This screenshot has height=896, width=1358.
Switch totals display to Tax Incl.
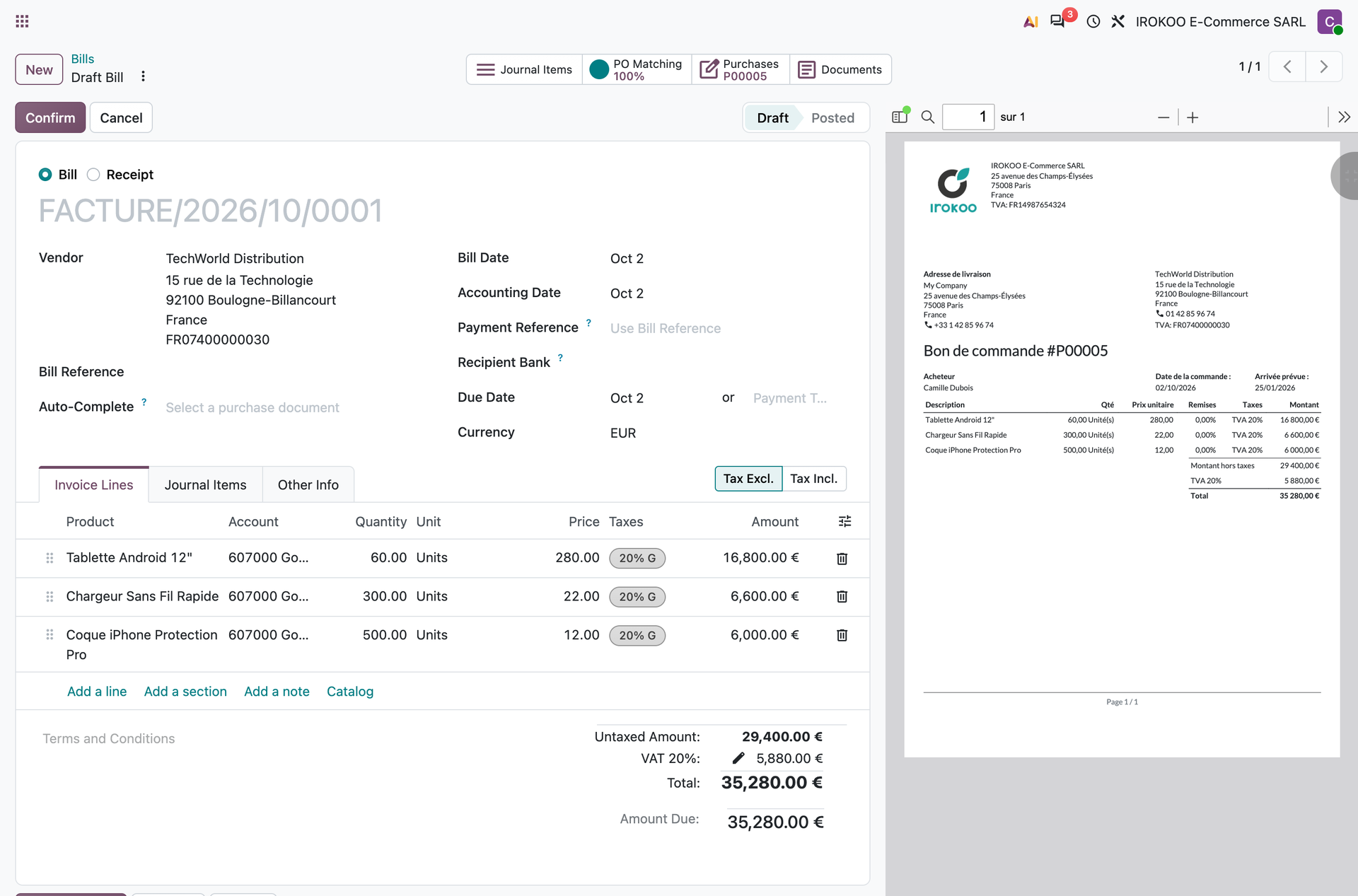coord(814,479)
